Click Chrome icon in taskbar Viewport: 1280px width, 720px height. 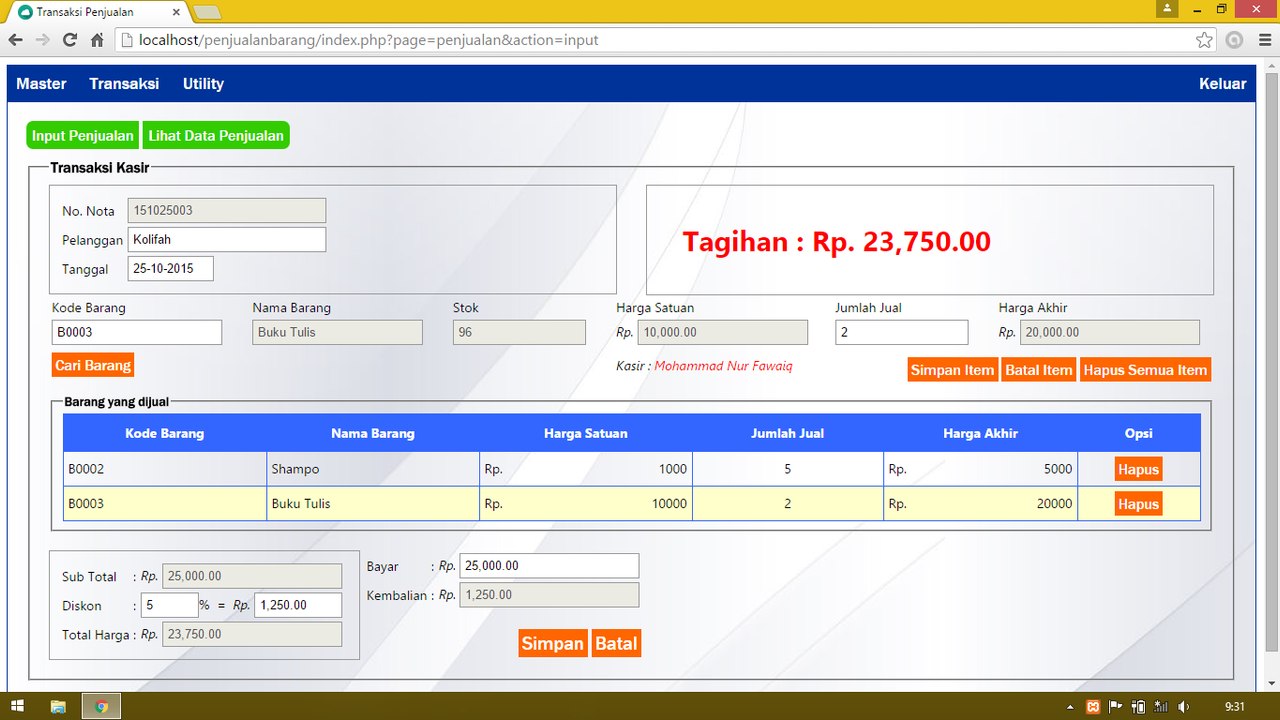[101, 706]
